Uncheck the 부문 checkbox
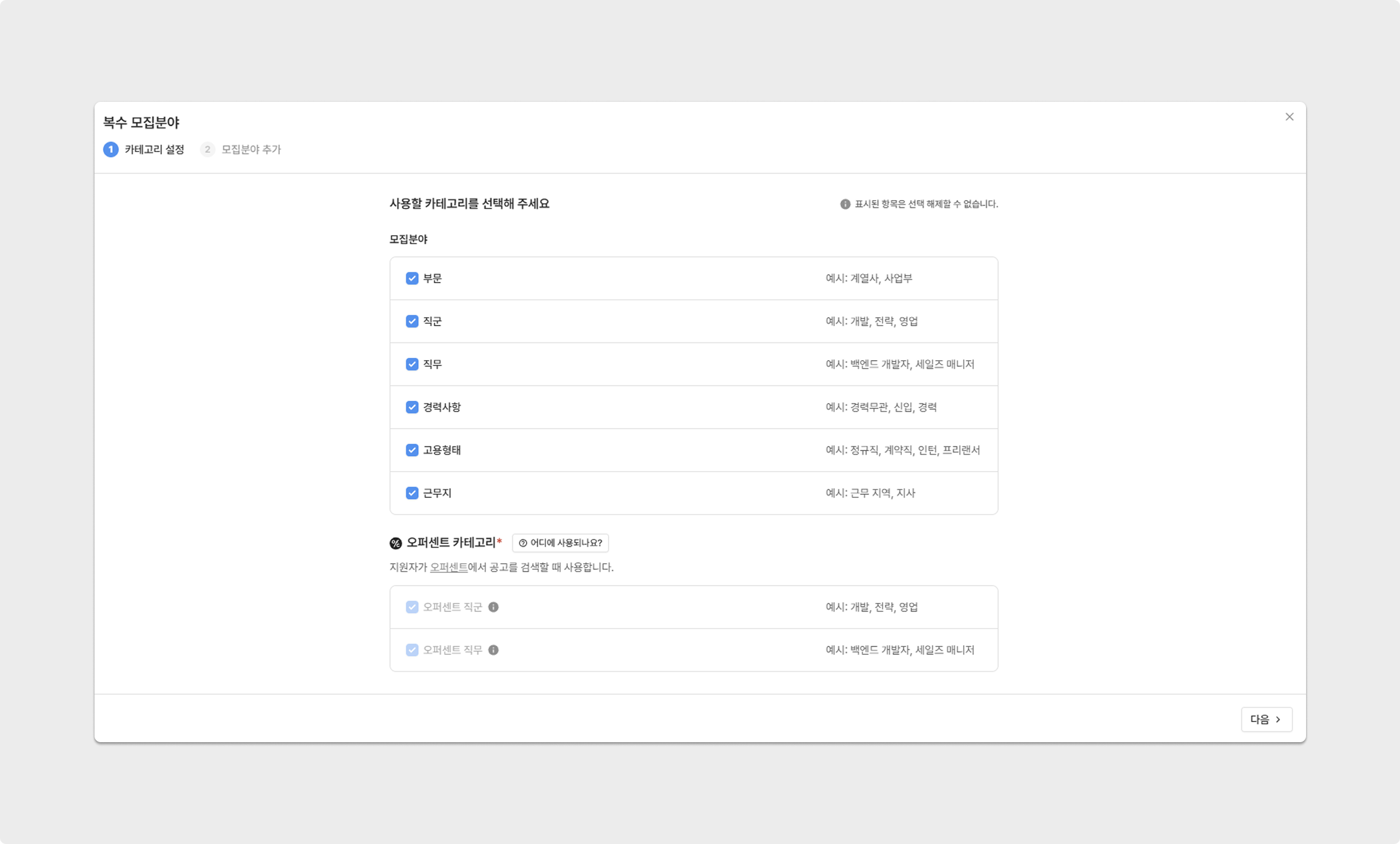 [x=412, y=278]
